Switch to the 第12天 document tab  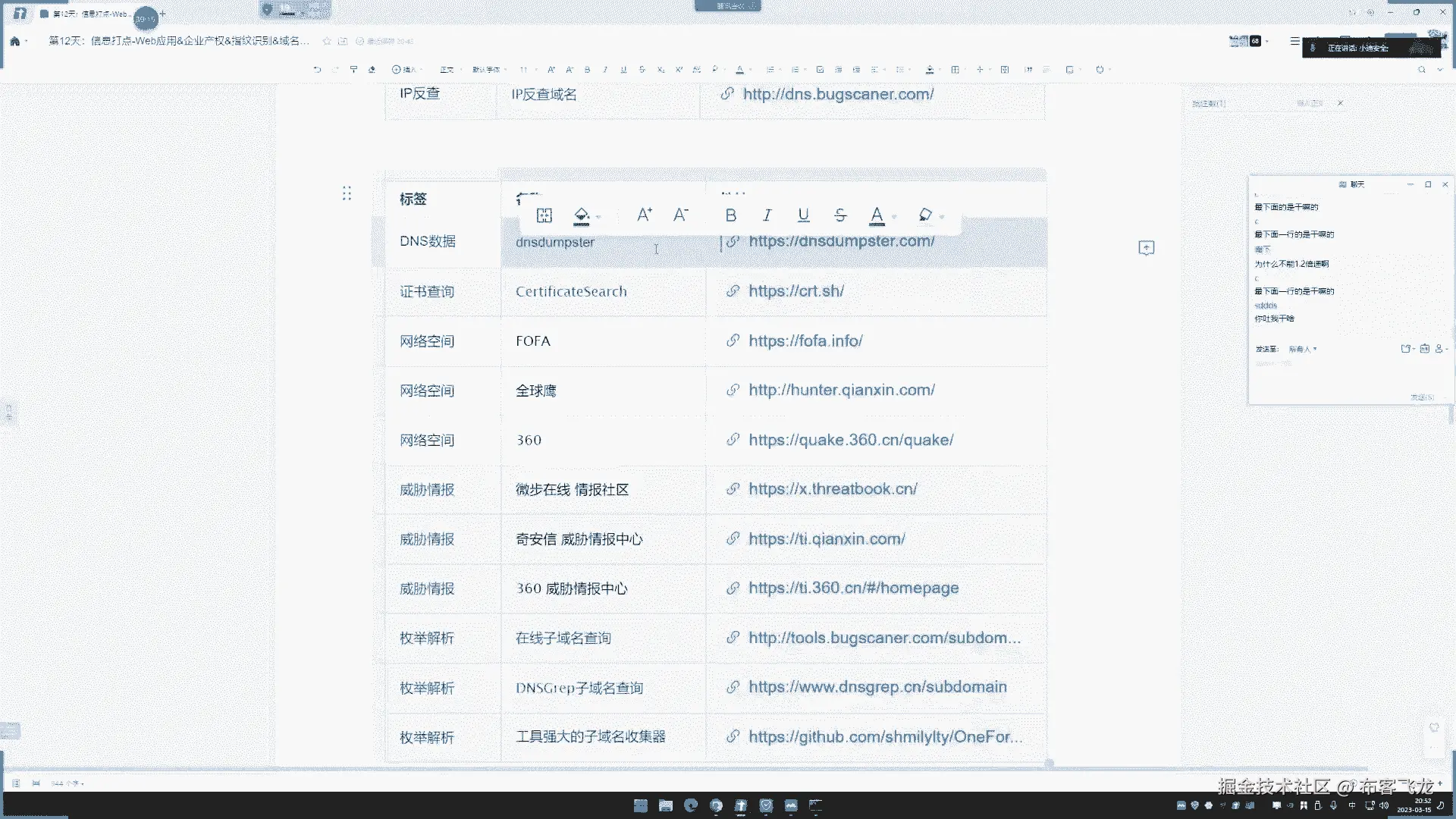[87, 14]
